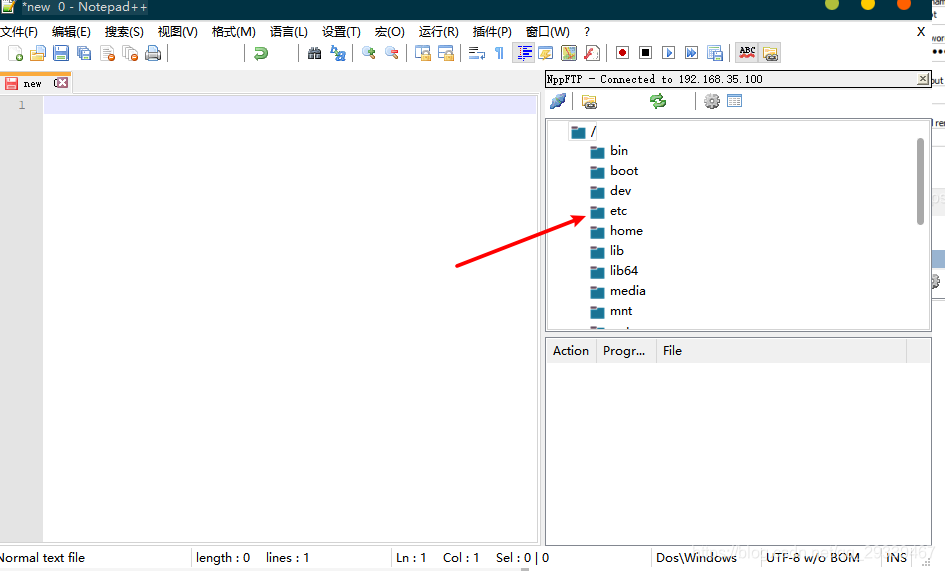Save the current file
This screenshot has width=945, height=571.
61,53
